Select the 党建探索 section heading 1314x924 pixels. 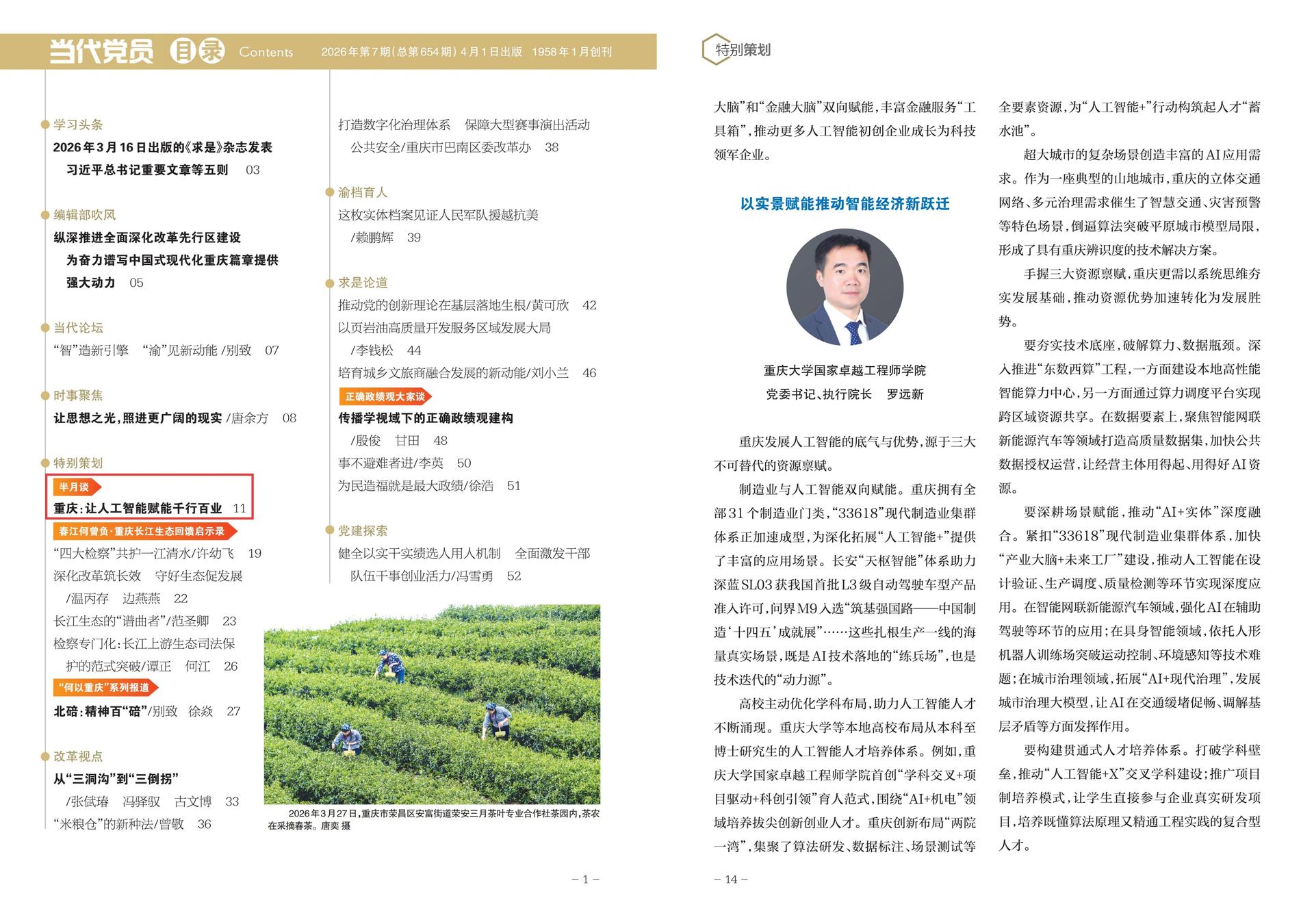[363, 531]
